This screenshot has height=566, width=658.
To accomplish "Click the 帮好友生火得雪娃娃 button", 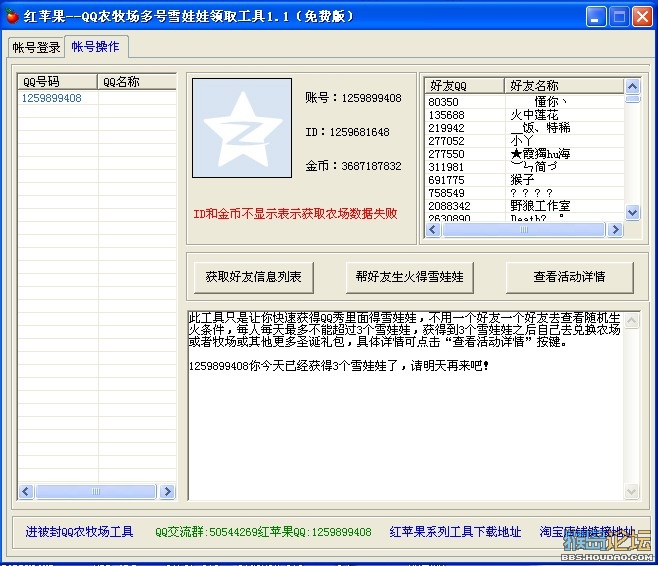I will click(410, 277).
